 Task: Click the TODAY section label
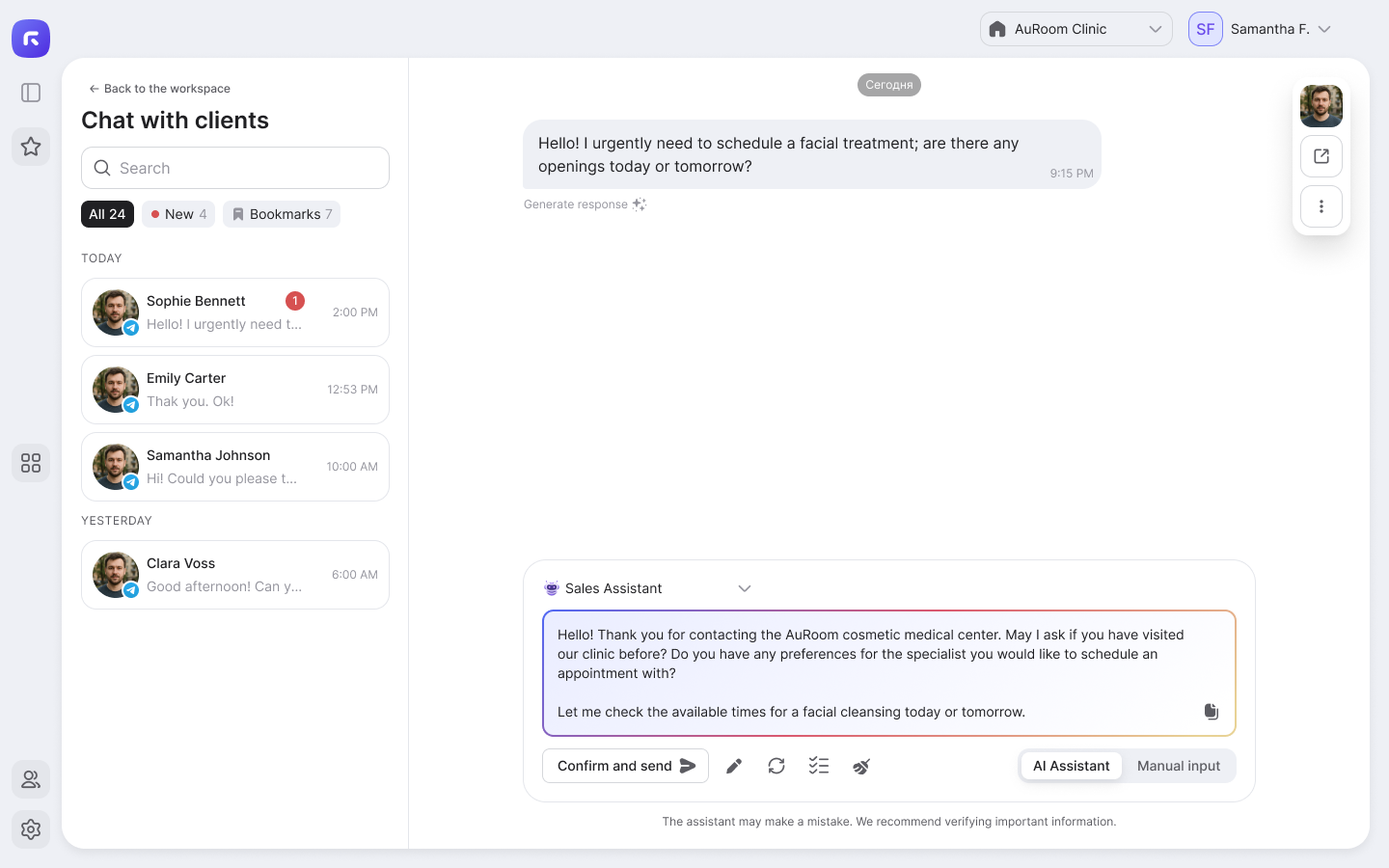(x=101, y=258)
